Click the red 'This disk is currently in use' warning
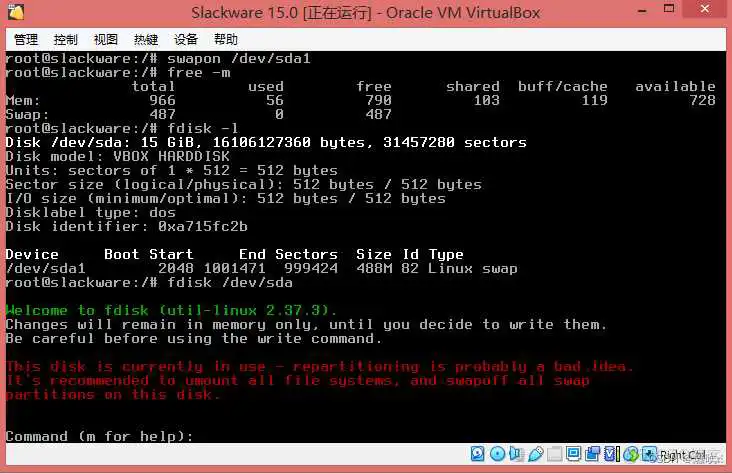Image resolution: width=732 pixels, height=474 pixels. coord(319,367)
